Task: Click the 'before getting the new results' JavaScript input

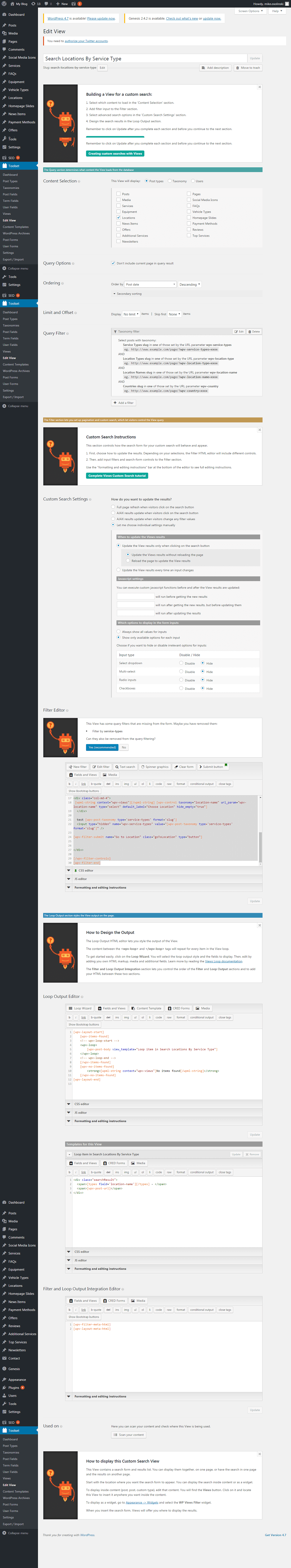Action: click(135, 597)
